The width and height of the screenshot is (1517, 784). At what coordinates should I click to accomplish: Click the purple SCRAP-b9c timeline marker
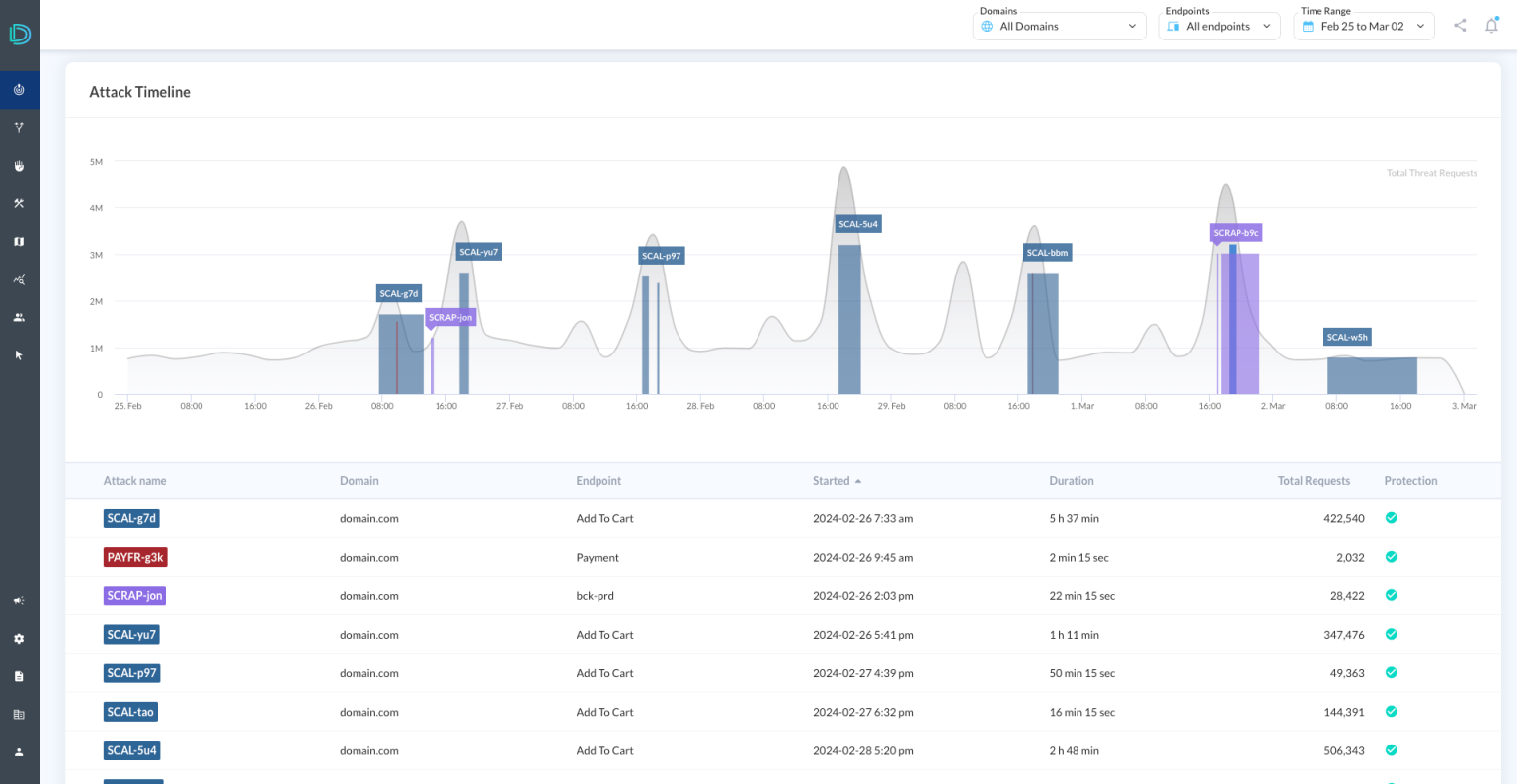tap(1236, 232)
